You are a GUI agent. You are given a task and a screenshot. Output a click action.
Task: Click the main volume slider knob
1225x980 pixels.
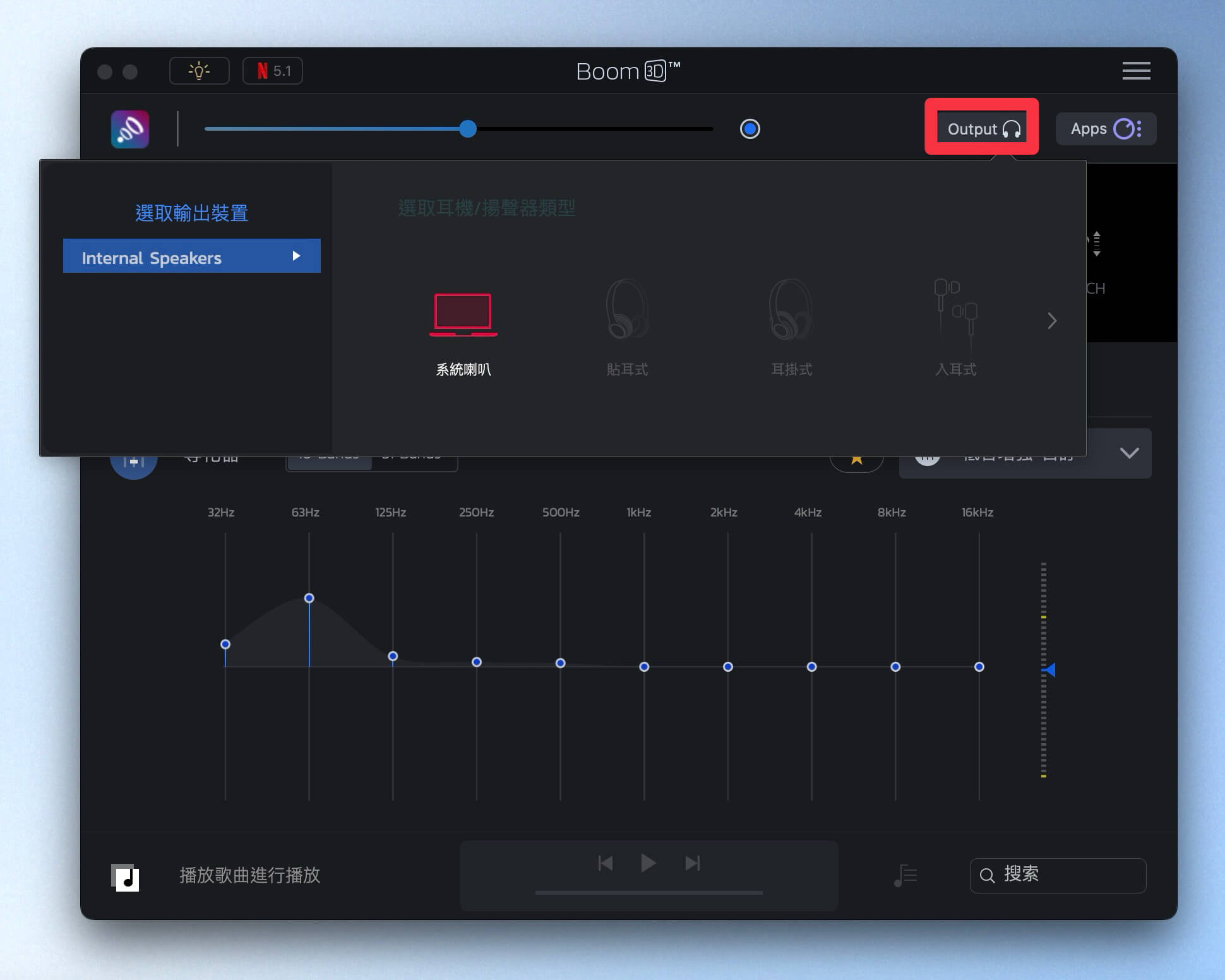pos(468,129)
